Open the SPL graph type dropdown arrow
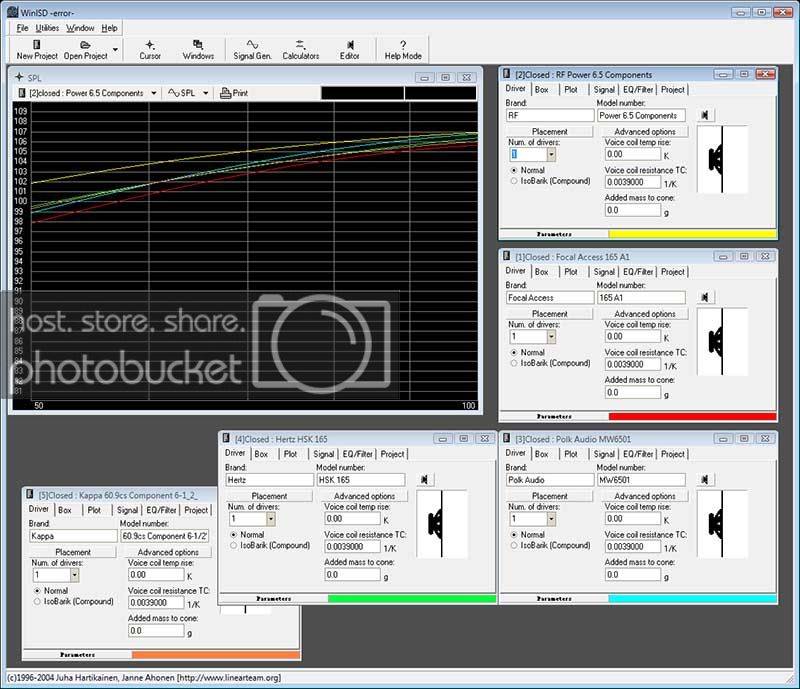Viewport: 800px width, 689px height. (x=206, y=93)
